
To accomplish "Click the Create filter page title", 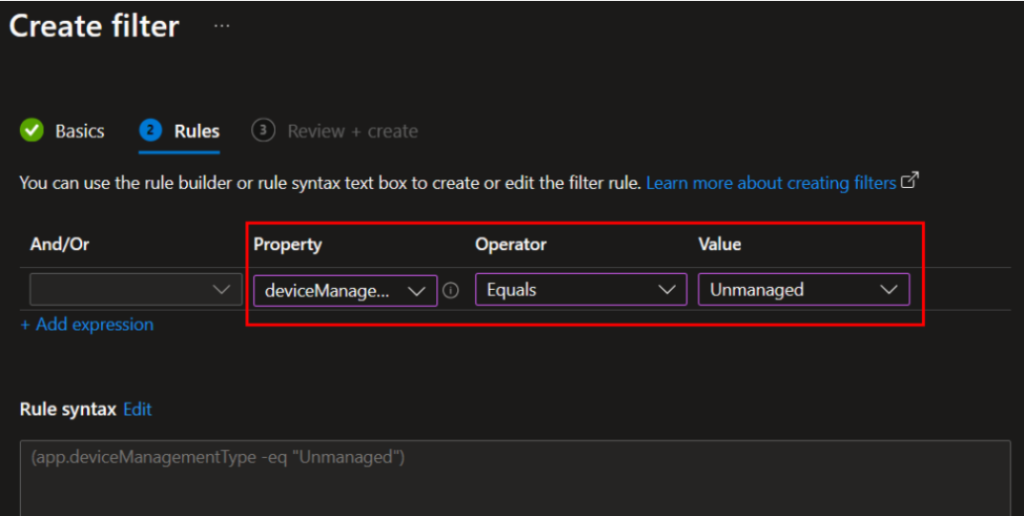I will point(95,26).
